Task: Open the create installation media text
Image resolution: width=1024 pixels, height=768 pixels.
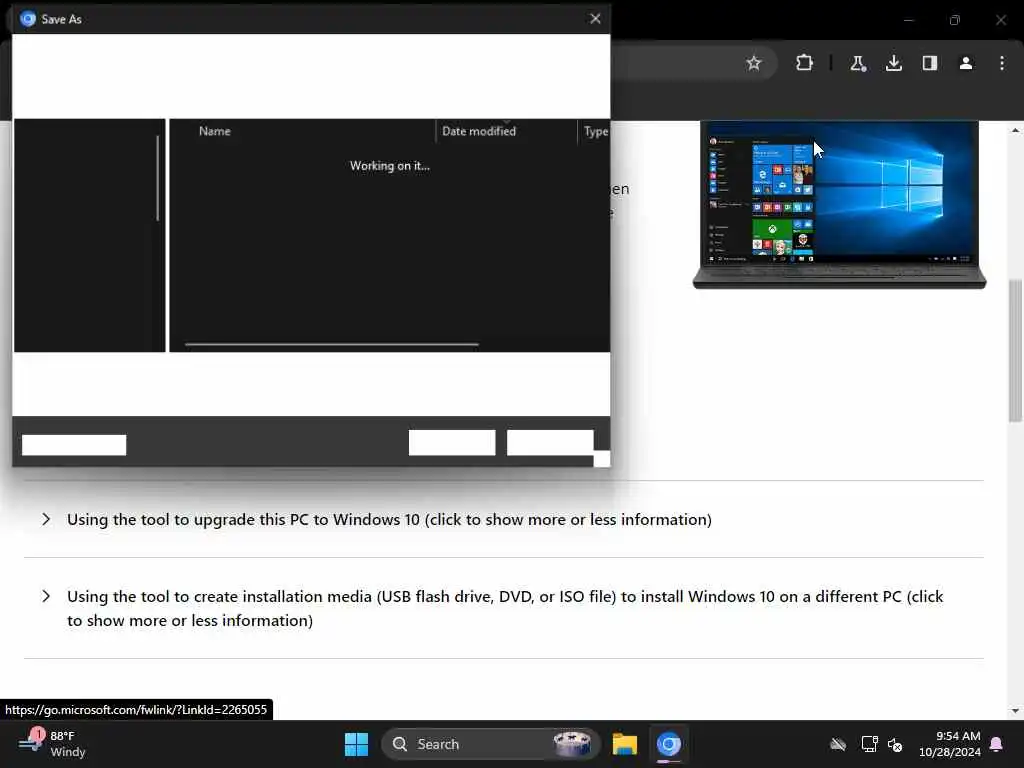Action: click(505, 608)
